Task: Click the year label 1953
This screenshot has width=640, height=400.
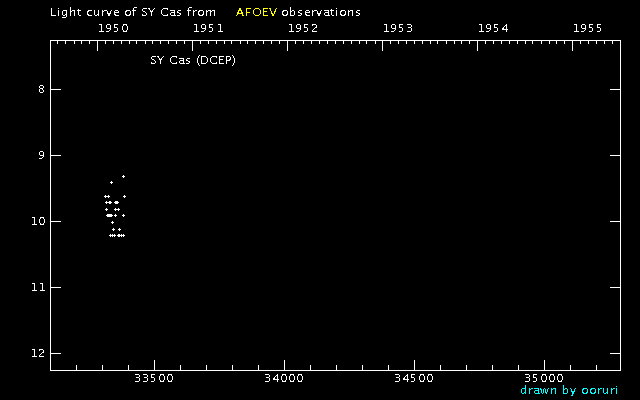Action: click(x=398, y=28)
